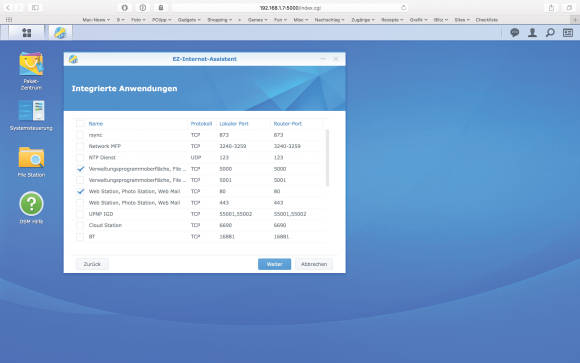Expand the Zugänge bookmarks folder
Viewport: 580px width, 363px height.
click(362, 20)
